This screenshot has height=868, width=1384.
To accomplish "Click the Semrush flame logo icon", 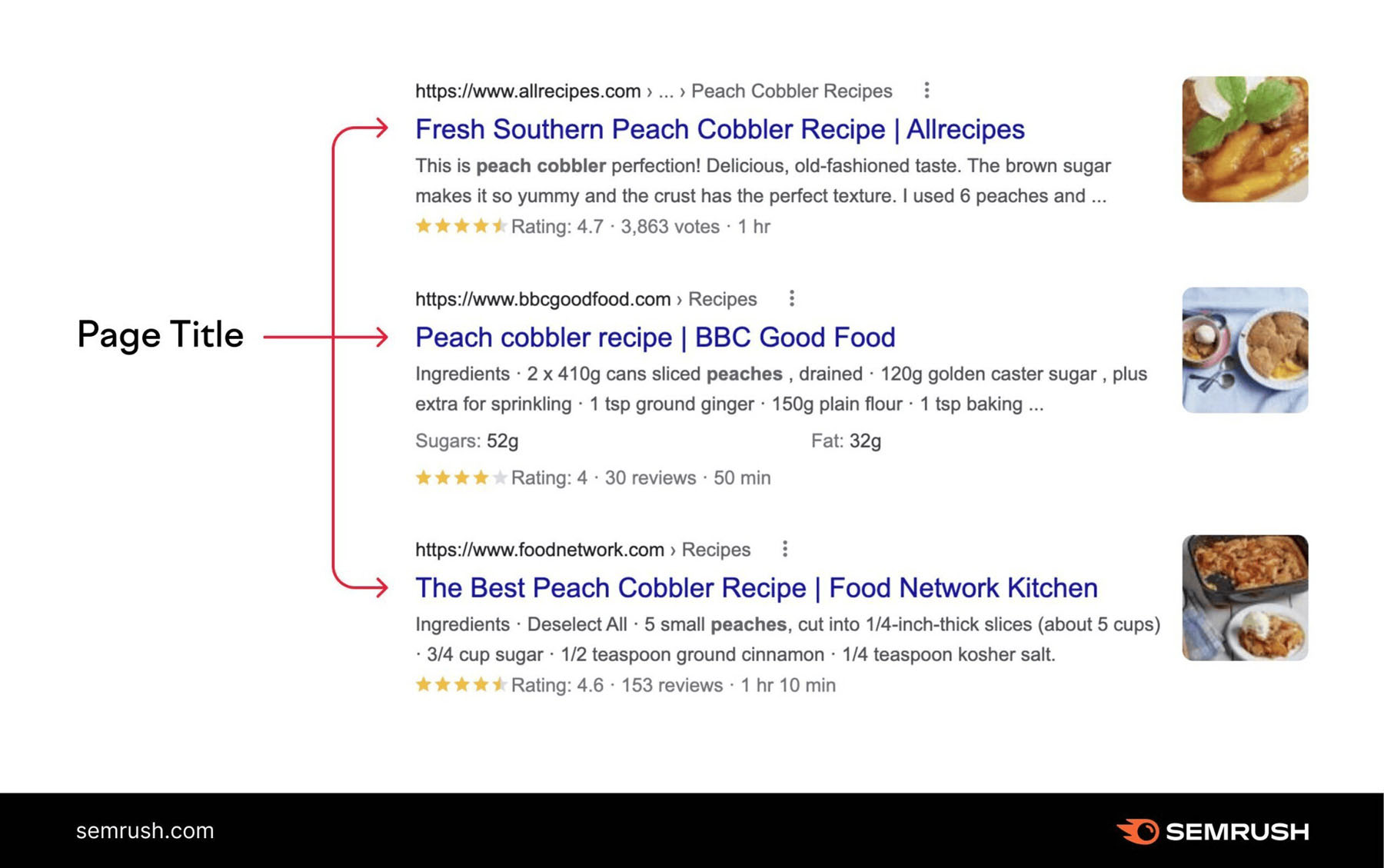I will (1140, 831).
